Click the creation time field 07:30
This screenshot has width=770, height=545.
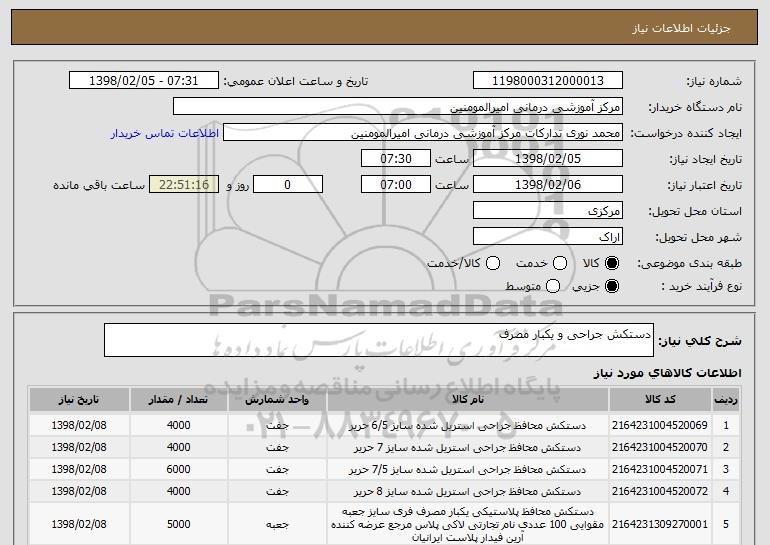point(396,159)
